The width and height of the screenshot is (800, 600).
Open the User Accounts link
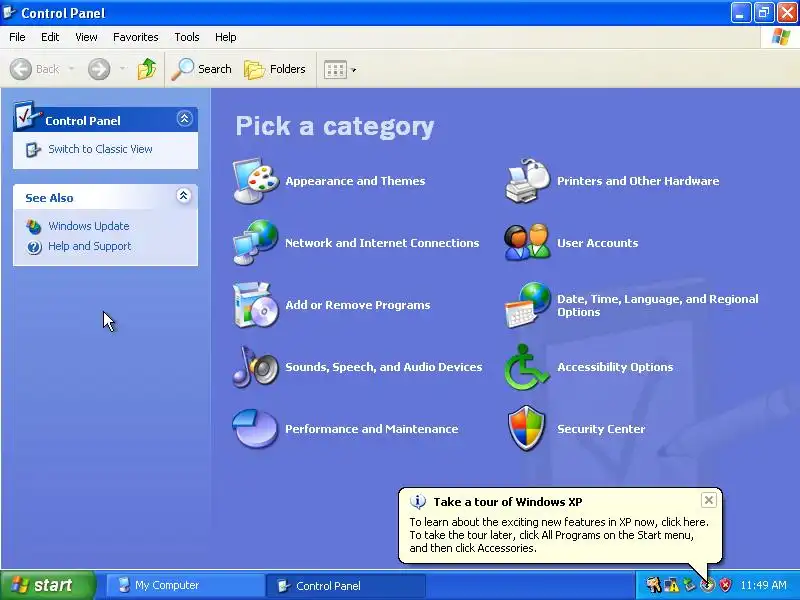[x=597, y=243]
